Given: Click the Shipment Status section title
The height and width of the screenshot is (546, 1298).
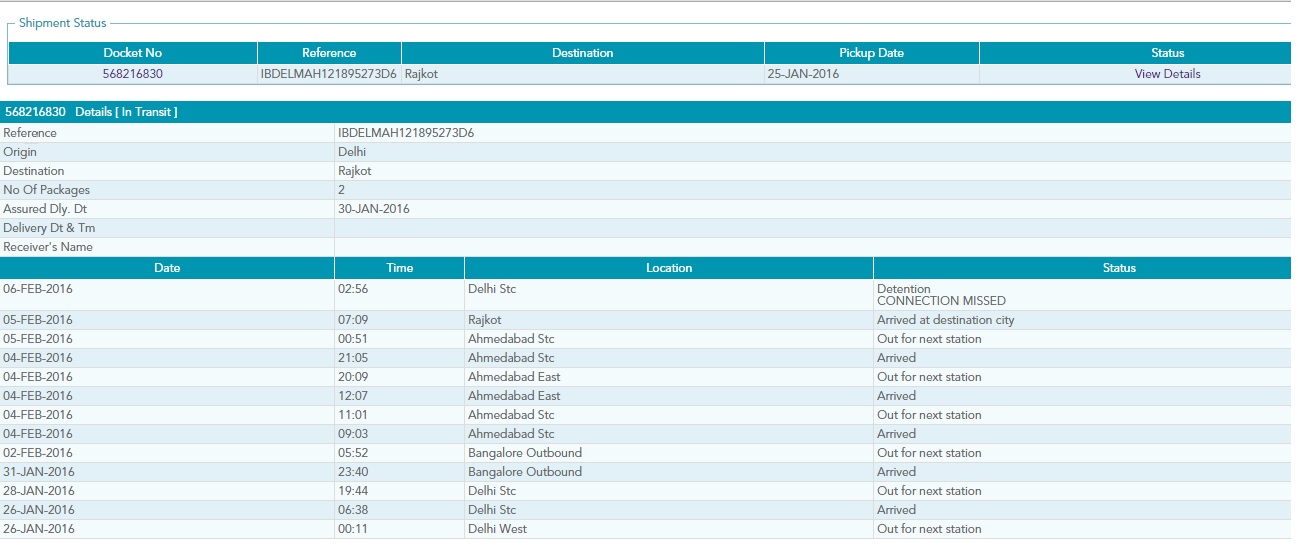Looking at the screenshot, I should (x=63, y=23).
